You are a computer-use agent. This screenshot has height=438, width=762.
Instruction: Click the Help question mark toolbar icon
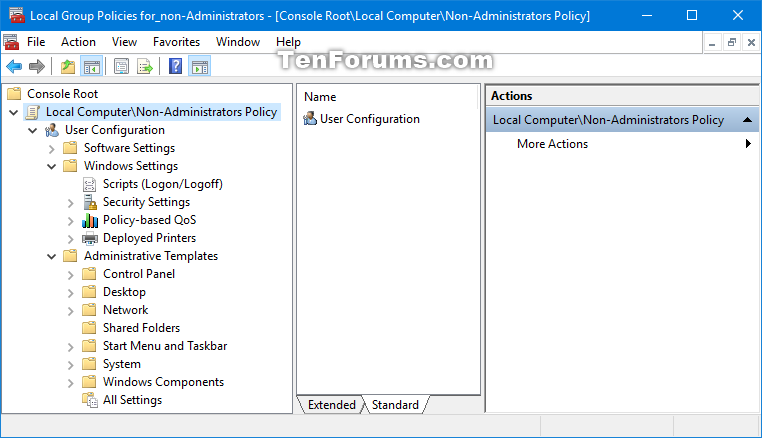point(175,66)
